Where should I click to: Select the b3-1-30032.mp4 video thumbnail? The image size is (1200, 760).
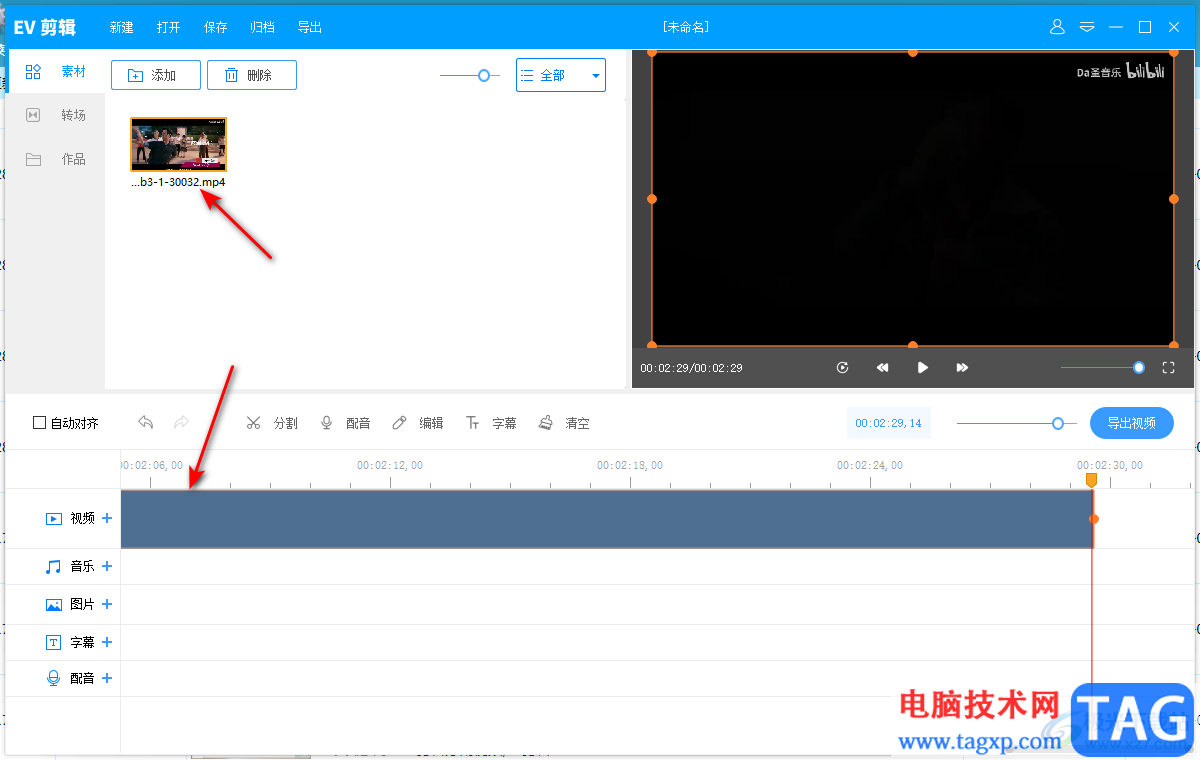tap(179, 145)
